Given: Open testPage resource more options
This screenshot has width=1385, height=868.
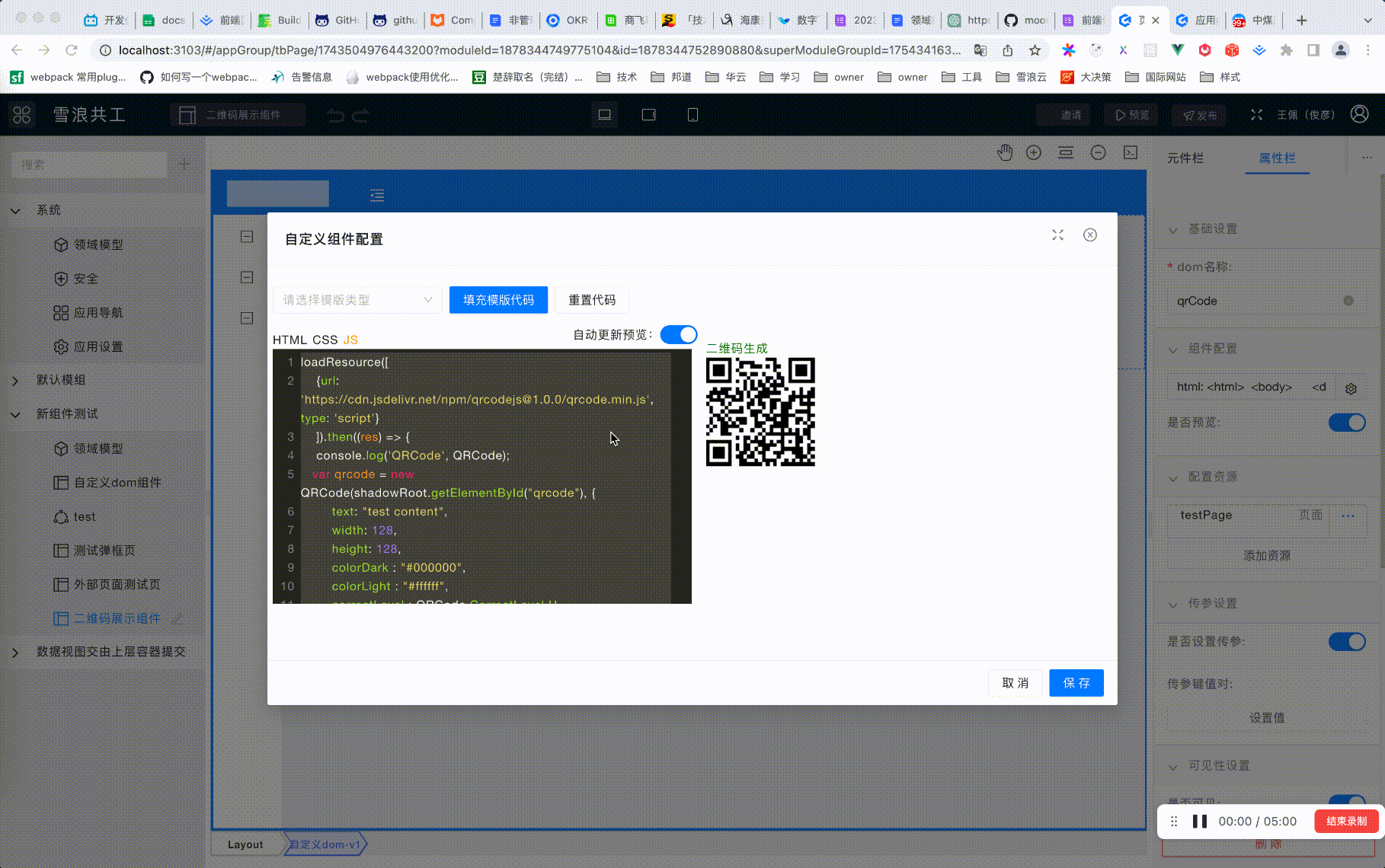Looking at the screenshot, I should coord(1348,515).
